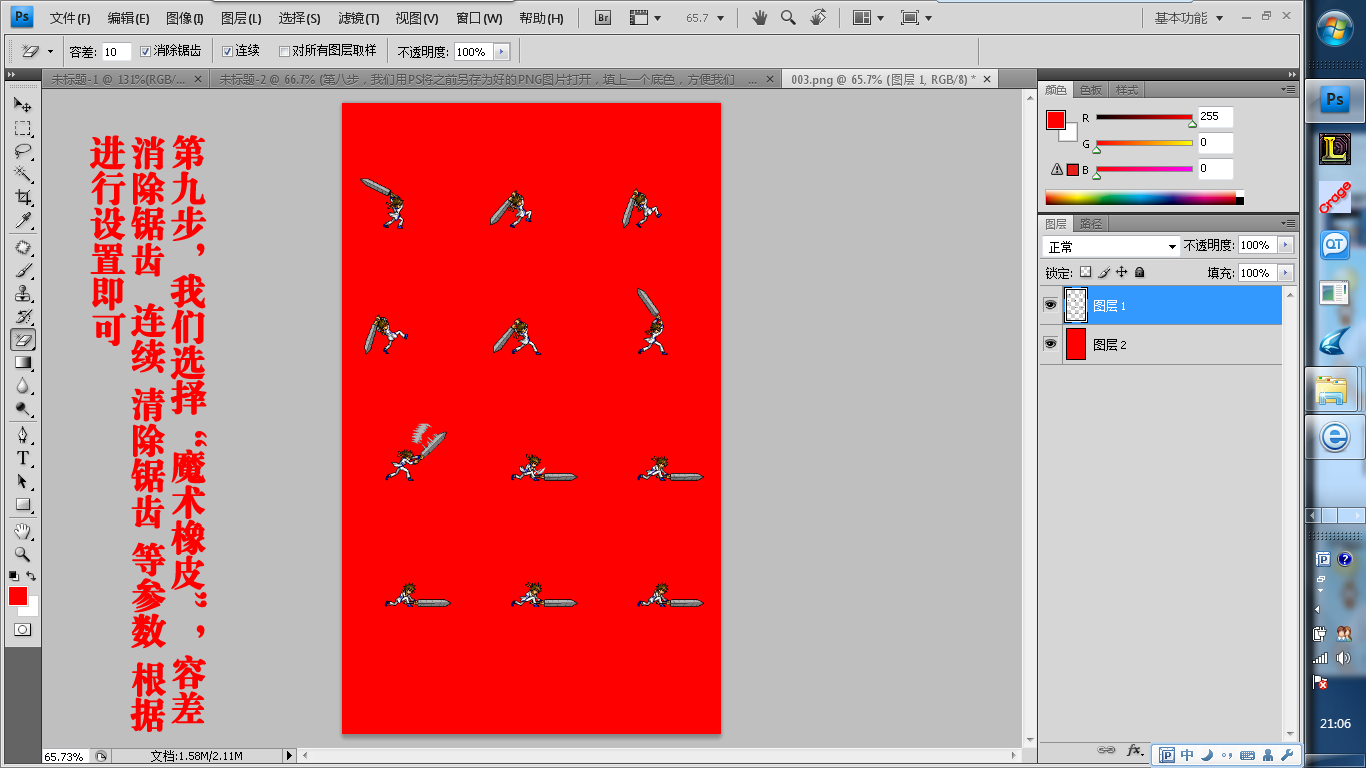Click the link layers button
The width and height of the screenshot is (1366, 768).
point(1106,749)
